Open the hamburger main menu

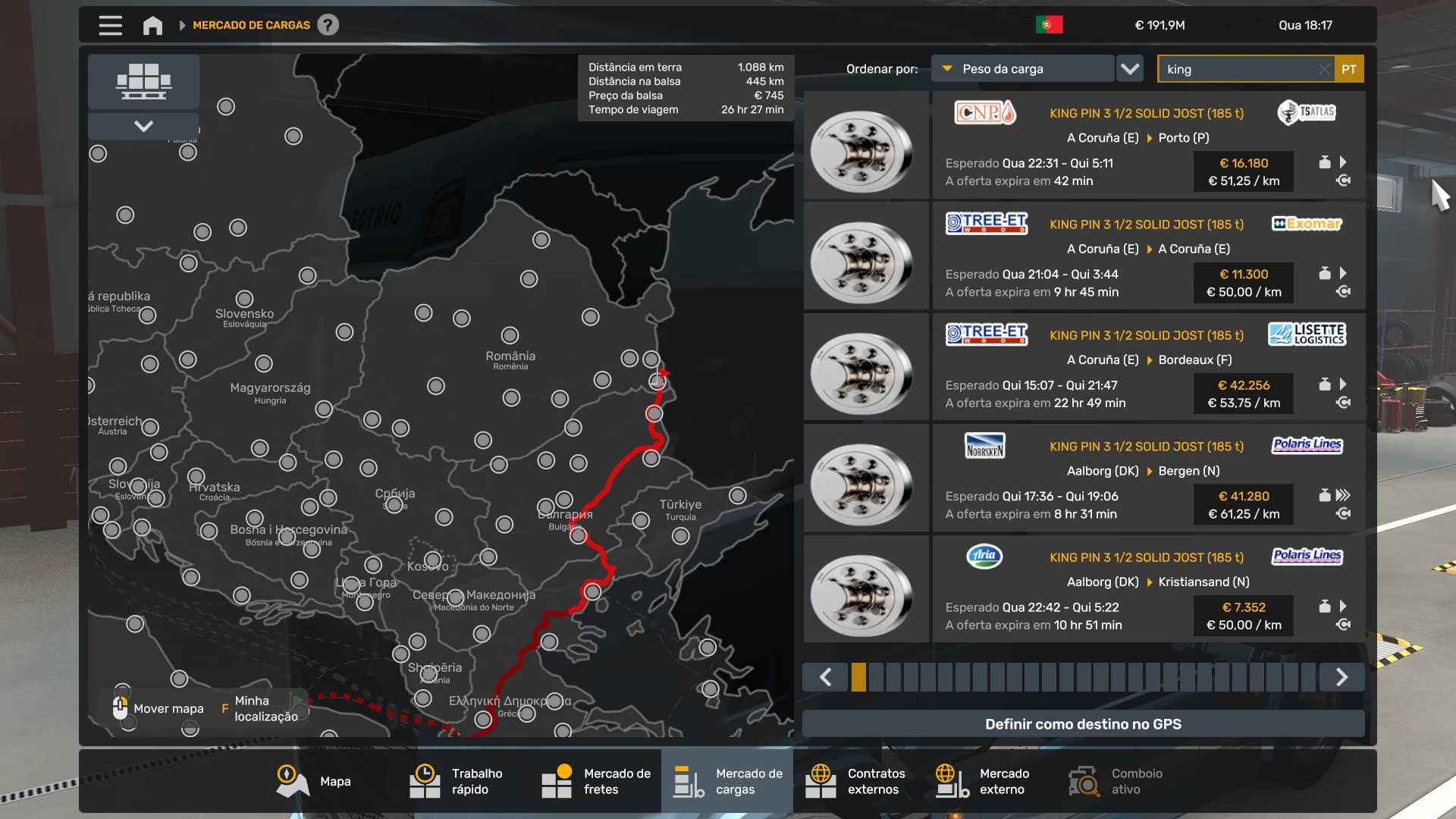point(110,25)
